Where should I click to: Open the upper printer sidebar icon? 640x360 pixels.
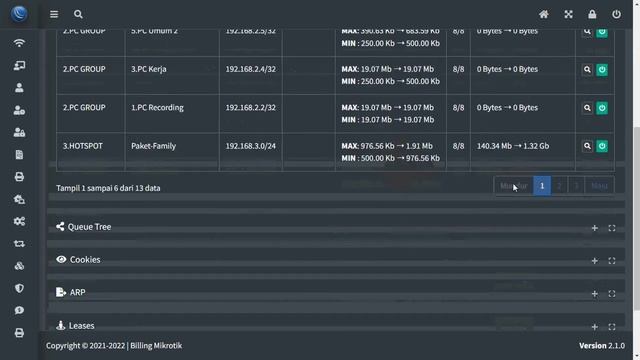point(19,177)
